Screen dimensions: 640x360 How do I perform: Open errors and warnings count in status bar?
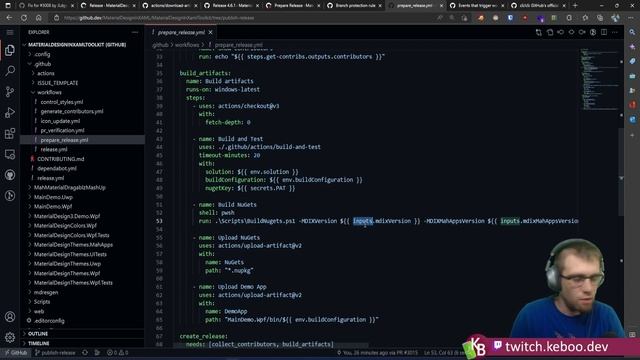tap(118, 353)
